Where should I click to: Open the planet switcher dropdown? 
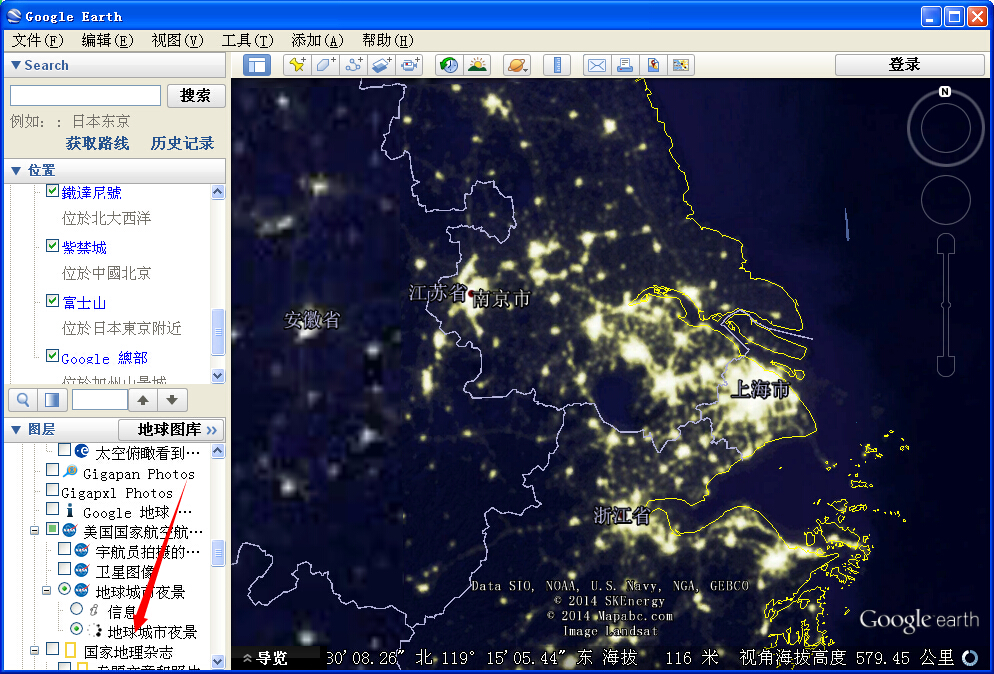517,65
